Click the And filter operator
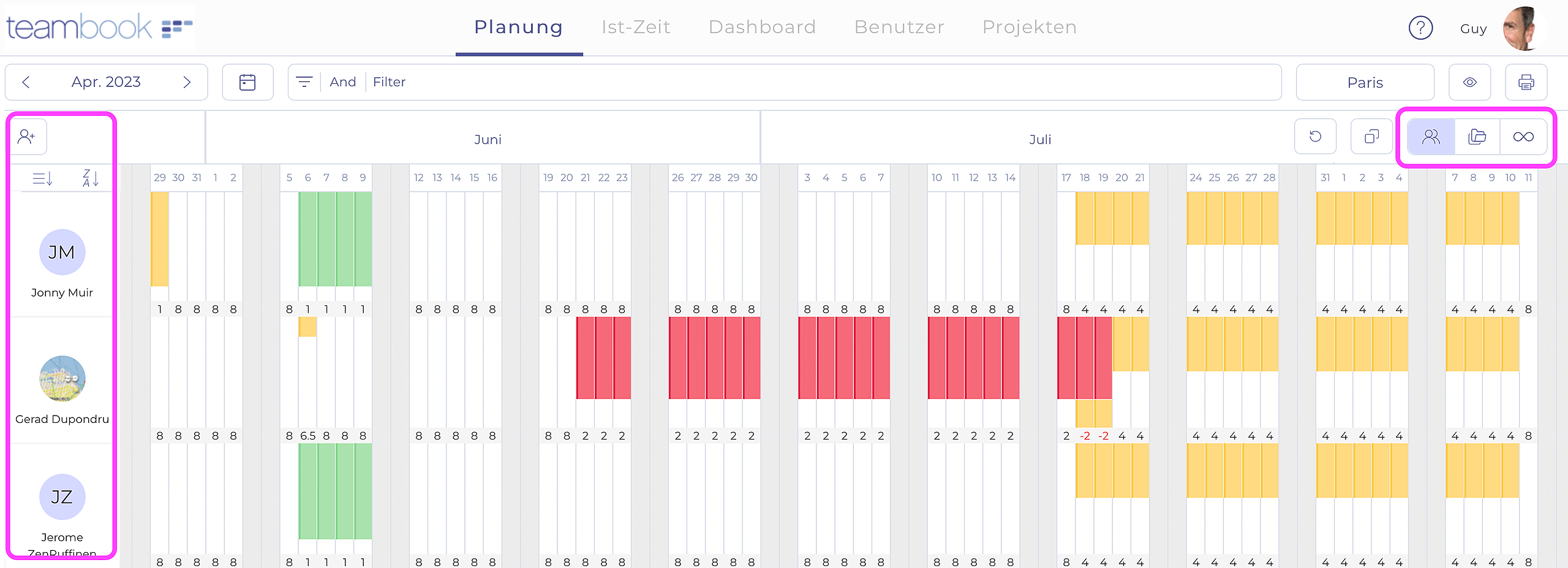The width and height of the screenshot is (1568, 568). (342, 82)
